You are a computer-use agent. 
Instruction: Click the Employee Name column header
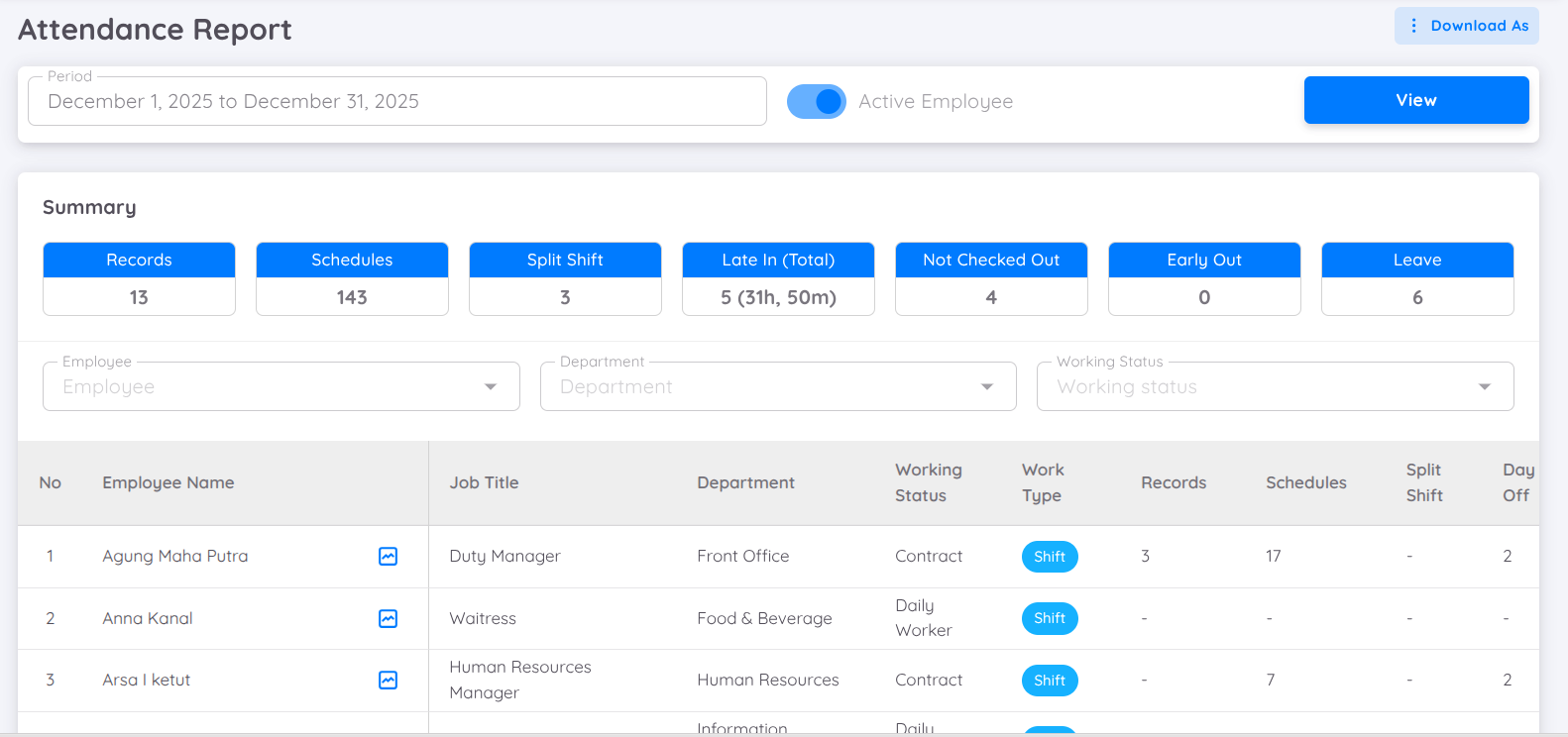click(168, 482)
